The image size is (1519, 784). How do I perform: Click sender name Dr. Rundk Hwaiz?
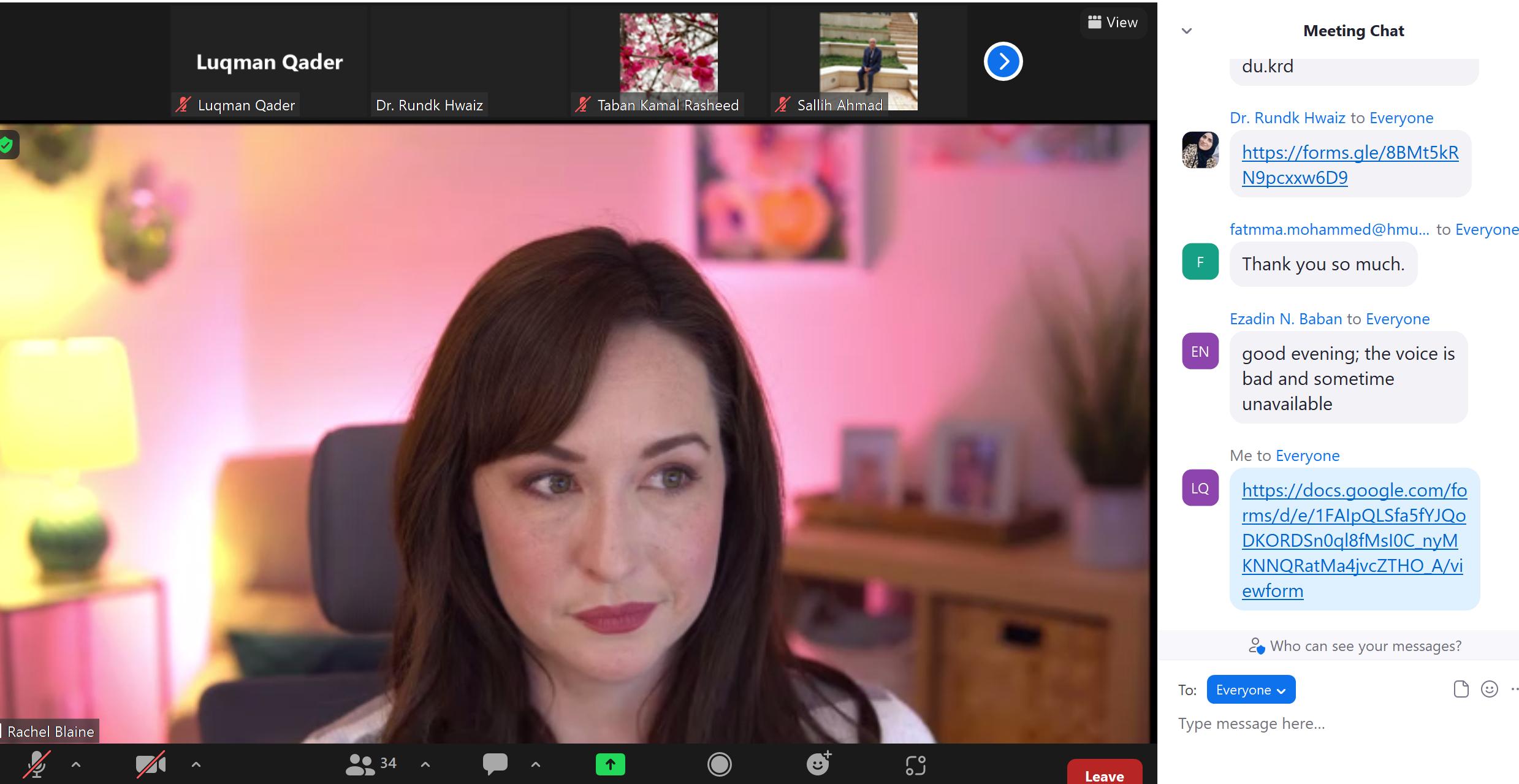1287,118
